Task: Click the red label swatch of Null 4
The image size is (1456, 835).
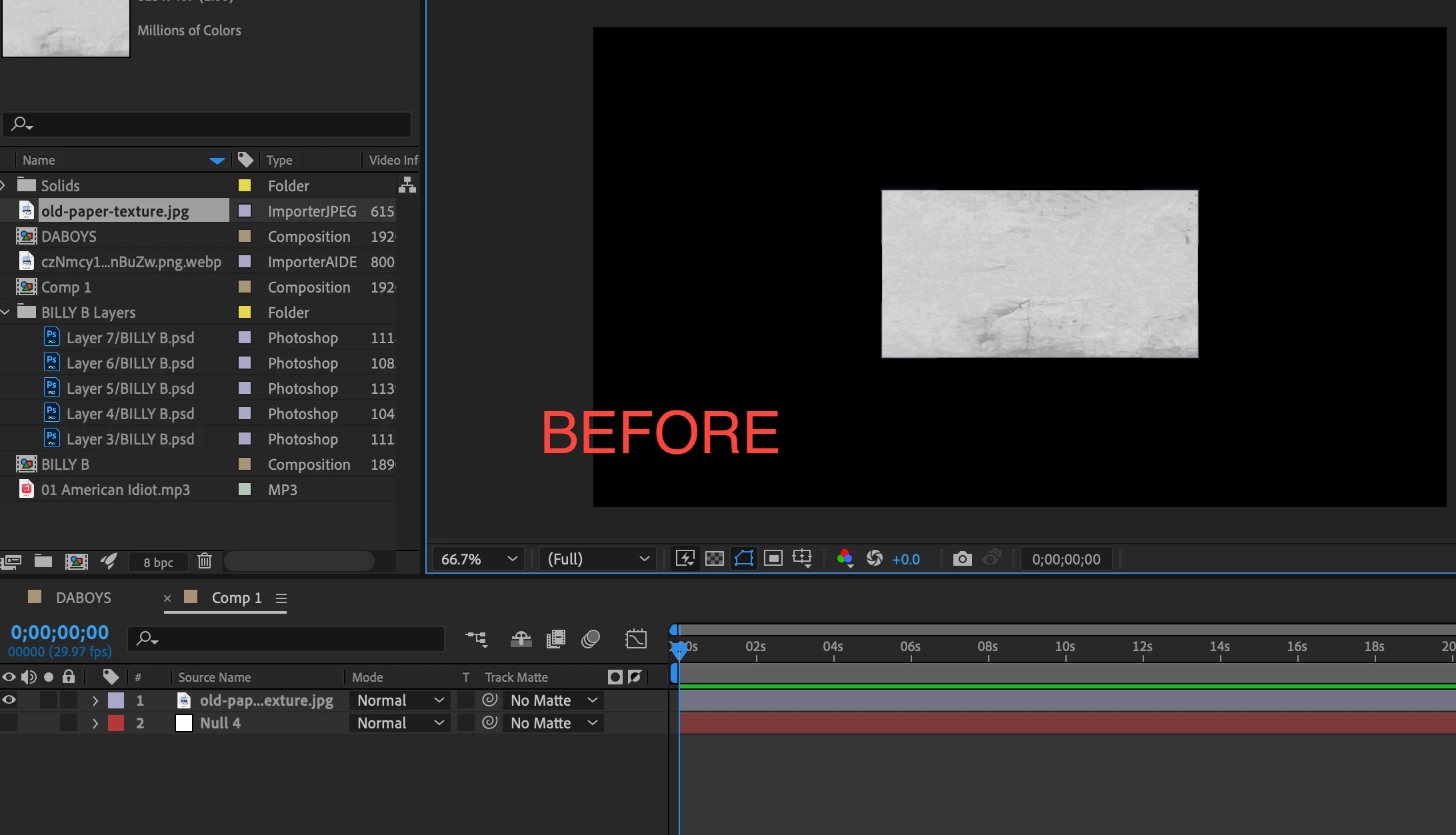Action: [x=116, y=723]
